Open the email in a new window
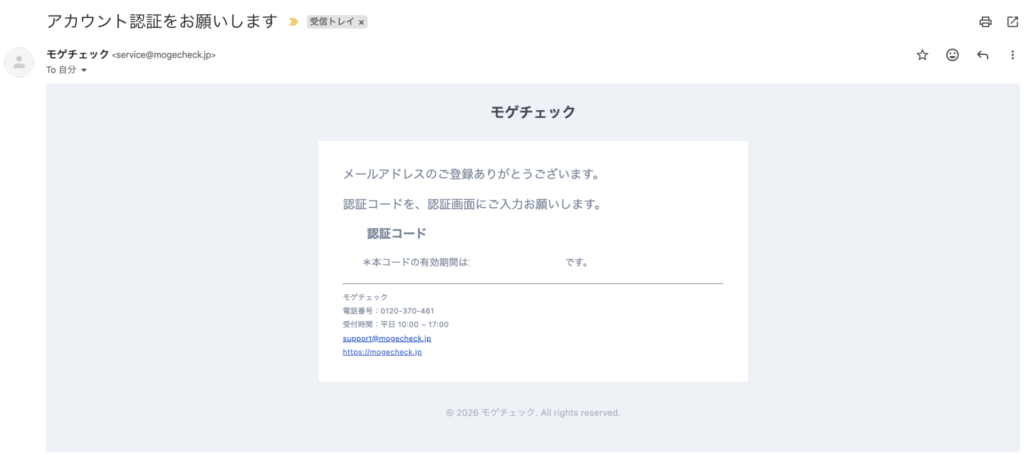 (x=1012, y=21)
